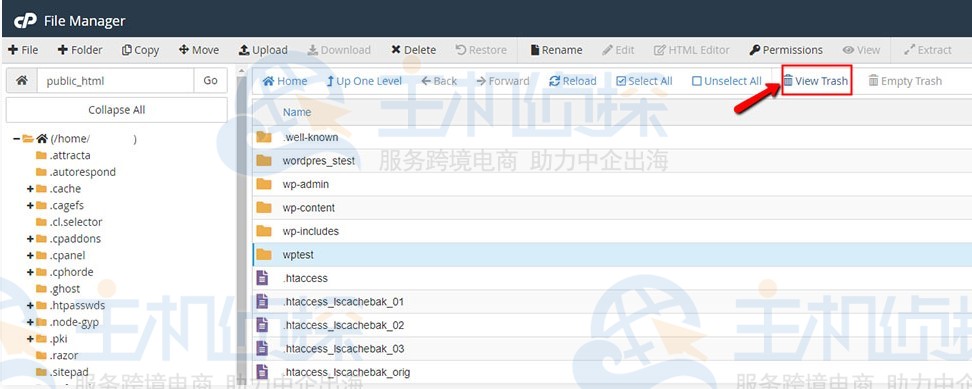Select the wp-content row name text
972x389 pixels.
[x=309, y=208]
